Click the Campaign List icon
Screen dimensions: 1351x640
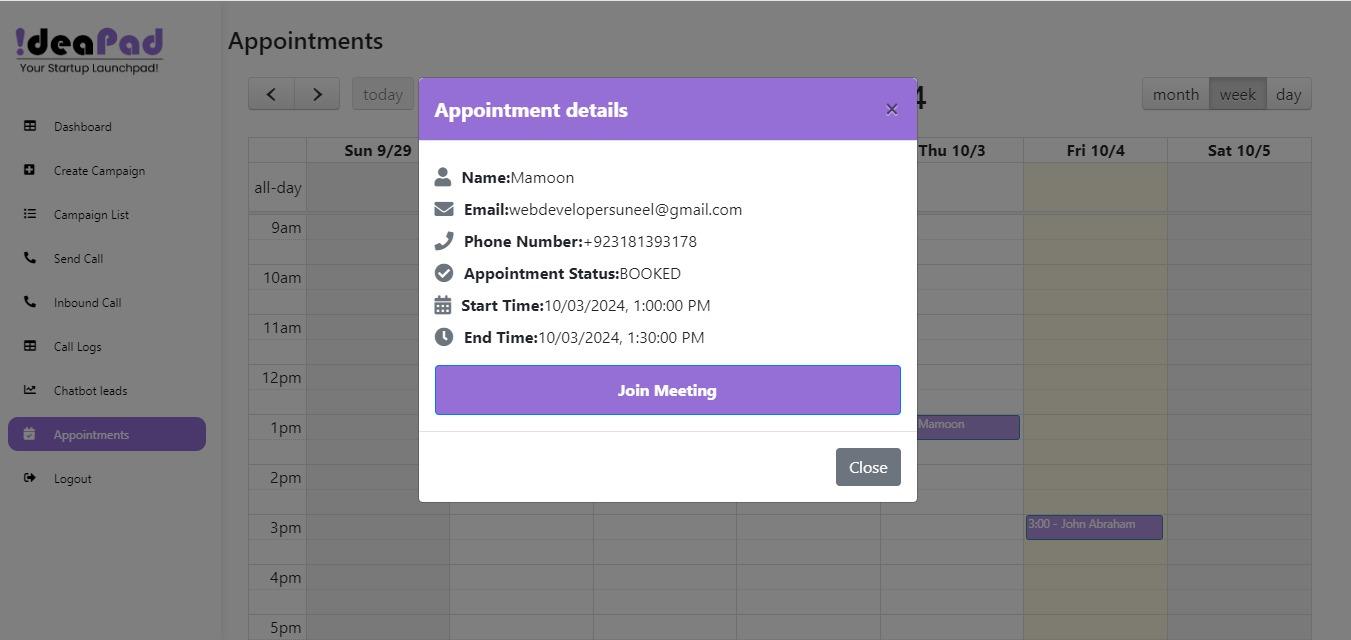(30, 214)
